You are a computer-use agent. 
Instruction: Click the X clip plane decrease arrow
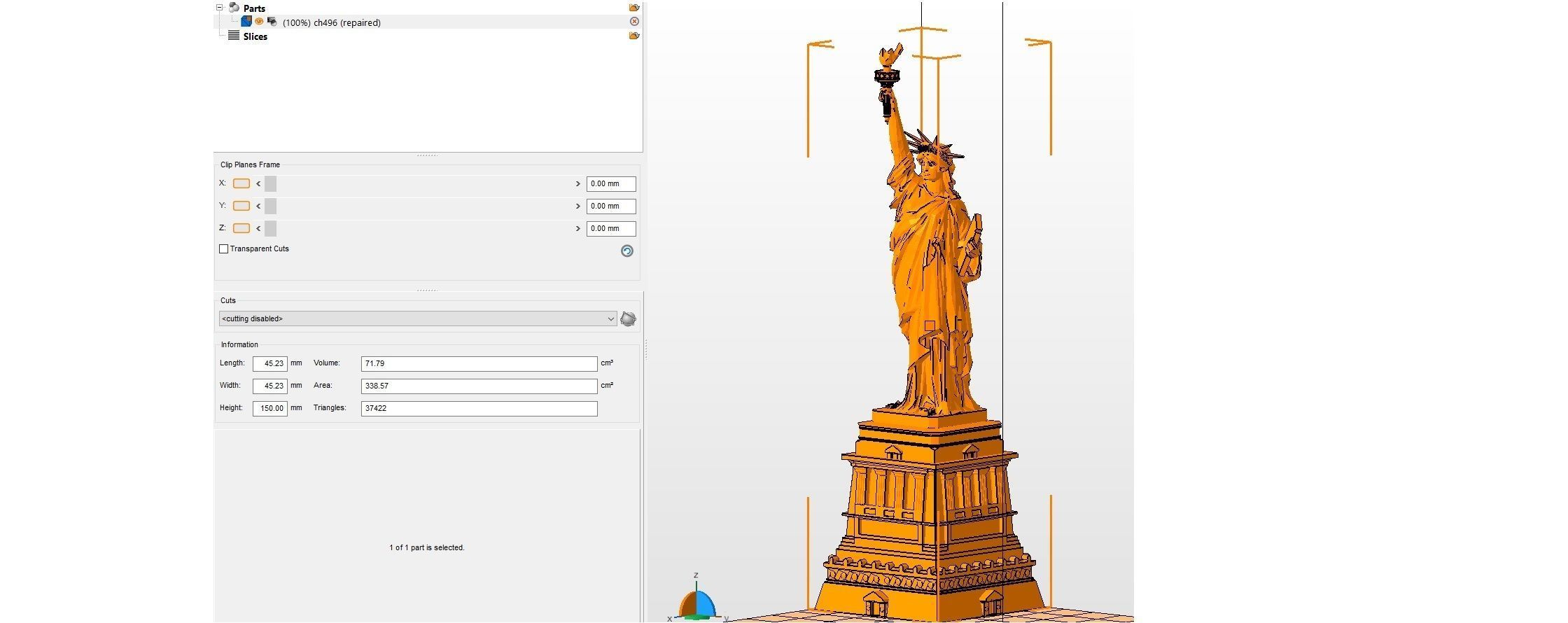[258, 184]
